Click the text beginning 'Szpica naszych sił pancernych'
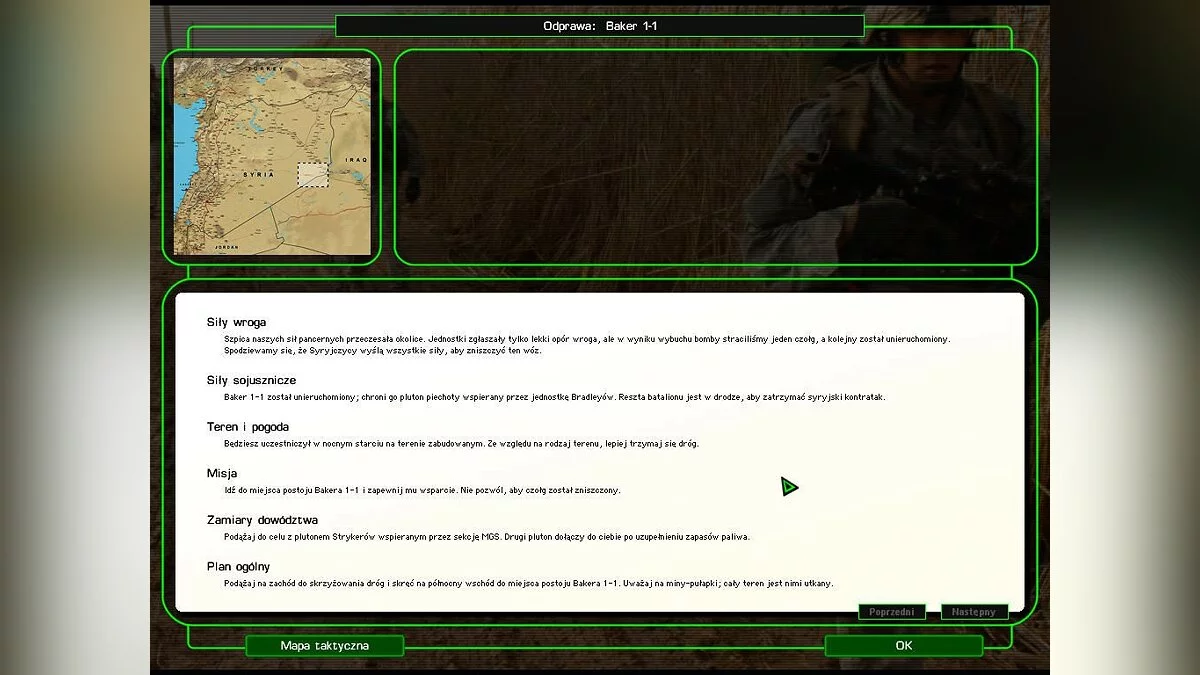The width and height of the screenshot is (1200, 675). click(587, 339)
